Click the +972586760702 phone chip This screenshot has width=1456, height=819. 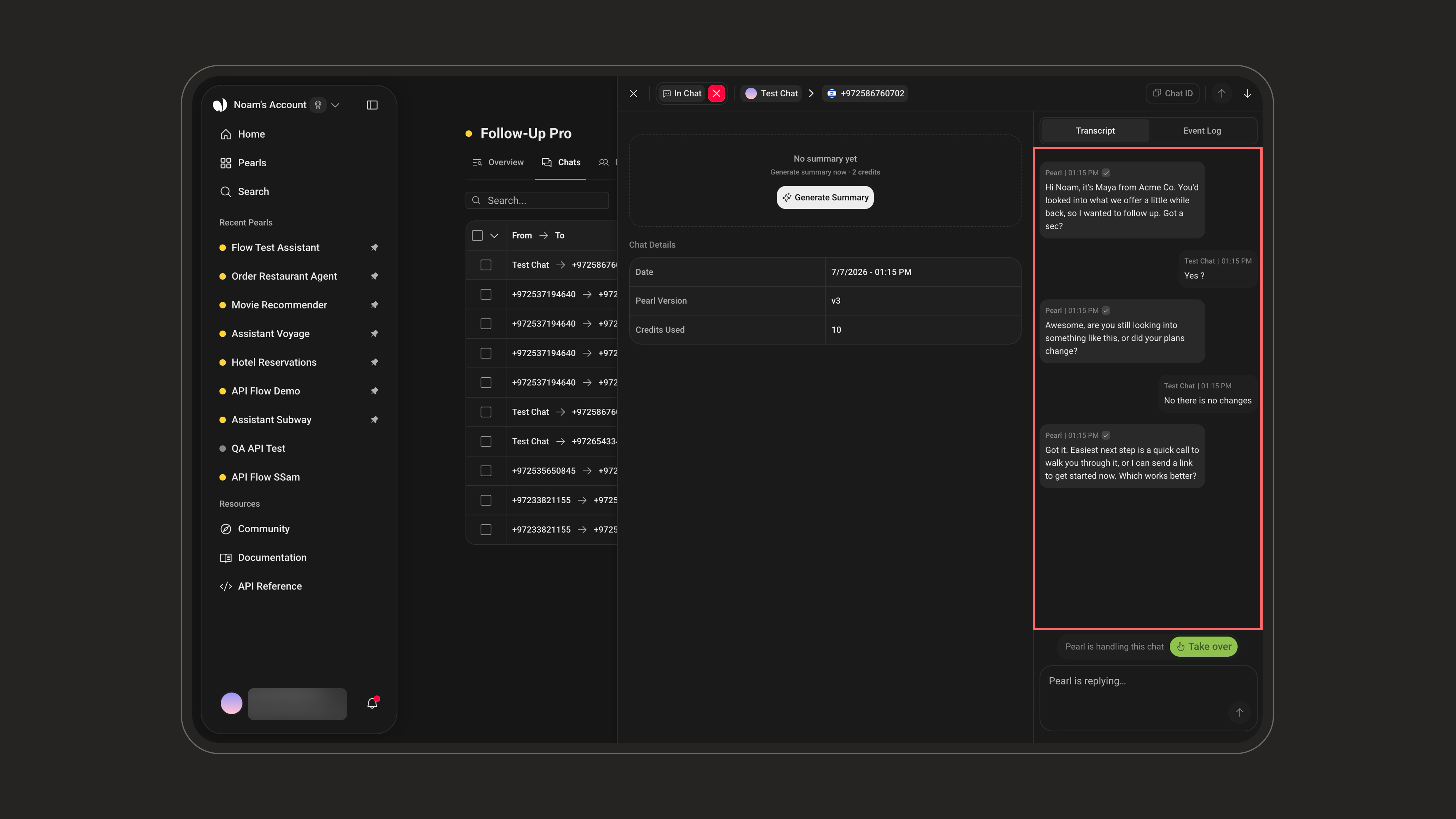[x=865, y=94]
